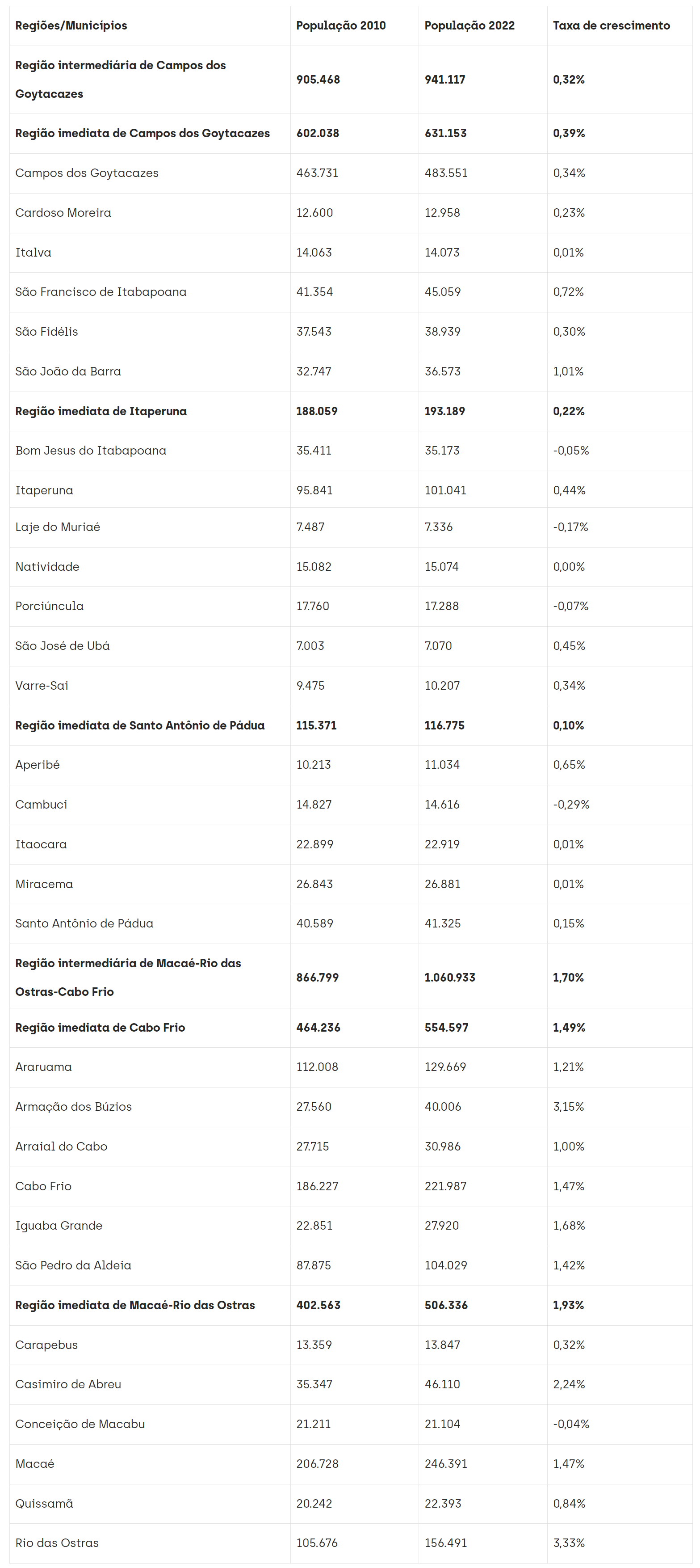Select Natividade's 2022 population value 15.074
This screenshot has height=1568, width=700.
pos(441,566)
